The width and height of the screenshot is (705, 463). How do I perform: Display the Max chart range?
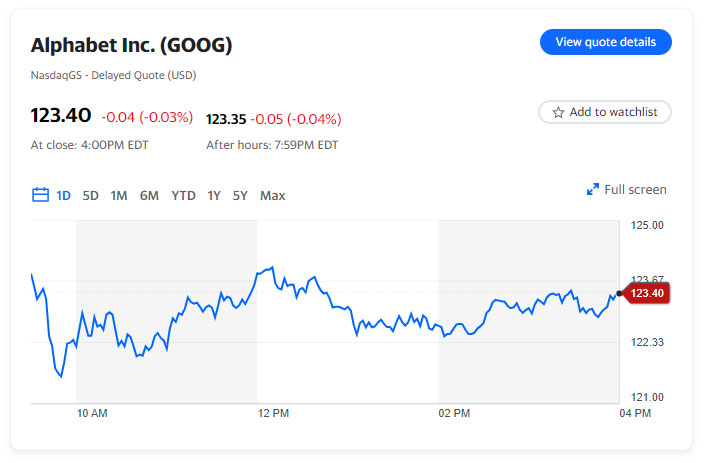[x=272, y=195]
